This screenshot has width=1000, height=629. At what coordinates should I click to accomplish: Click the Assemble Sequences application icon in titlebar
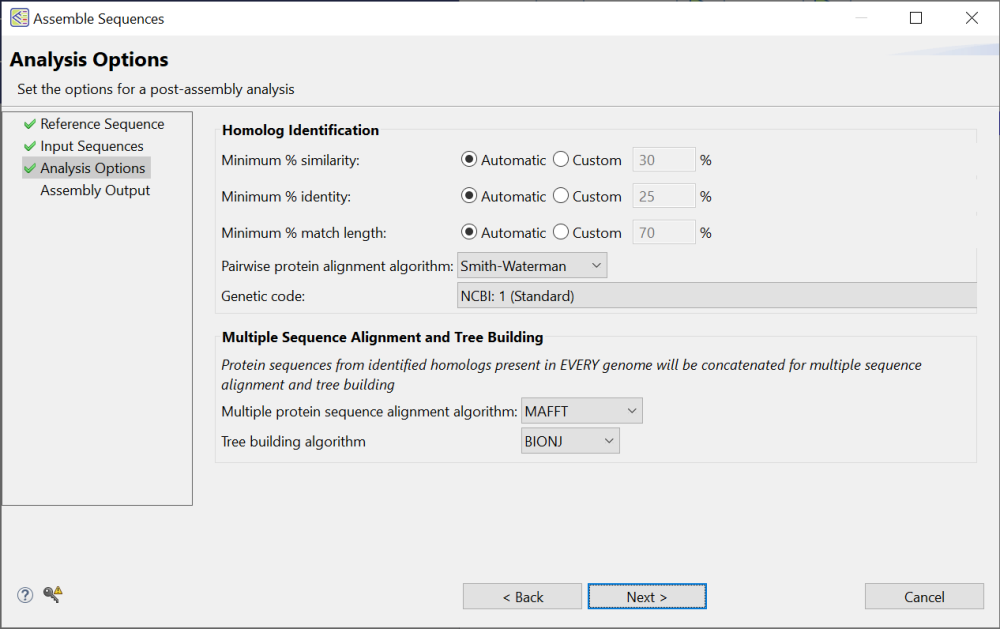(22, 18)
